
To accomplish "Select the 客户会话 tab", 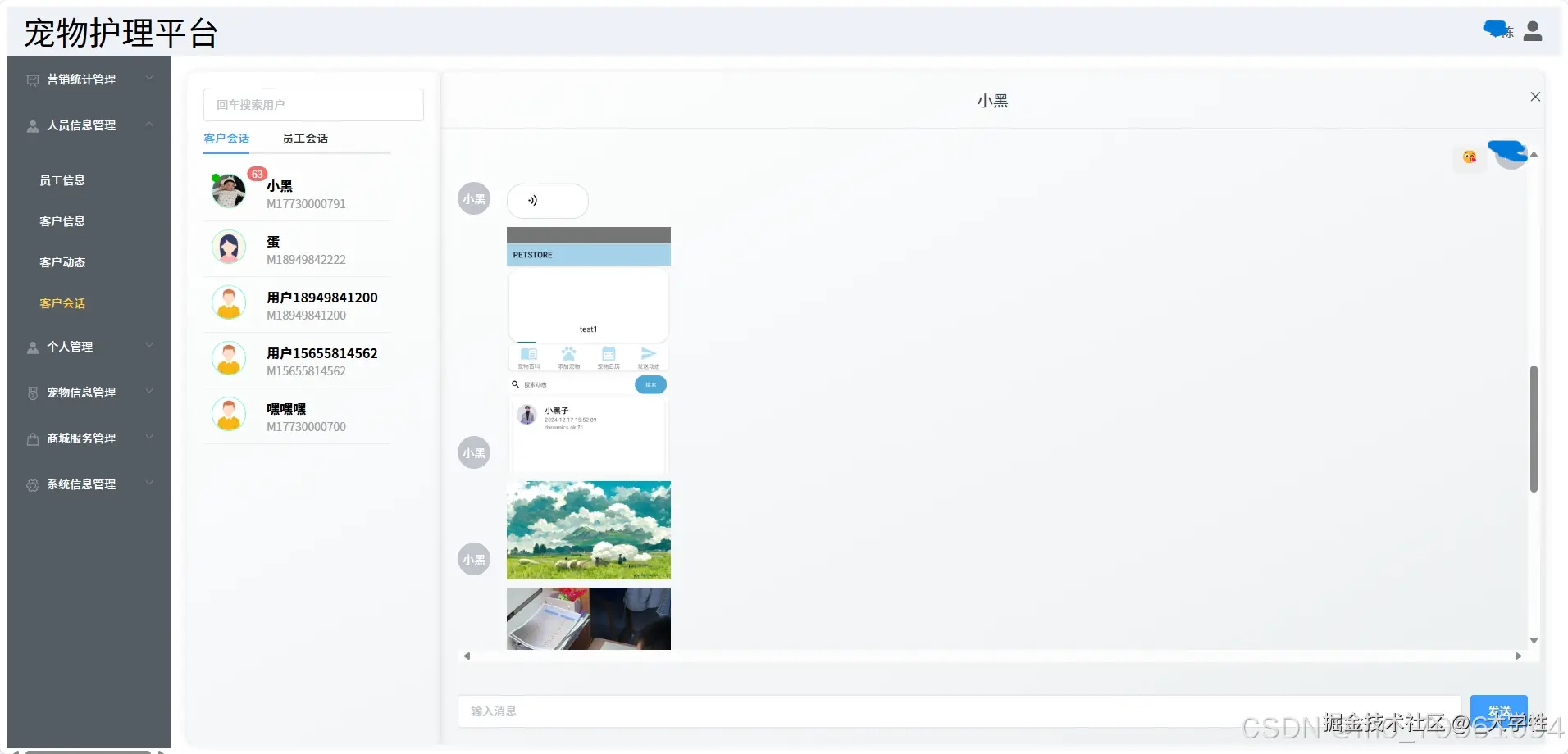I will tap(226, 139).
